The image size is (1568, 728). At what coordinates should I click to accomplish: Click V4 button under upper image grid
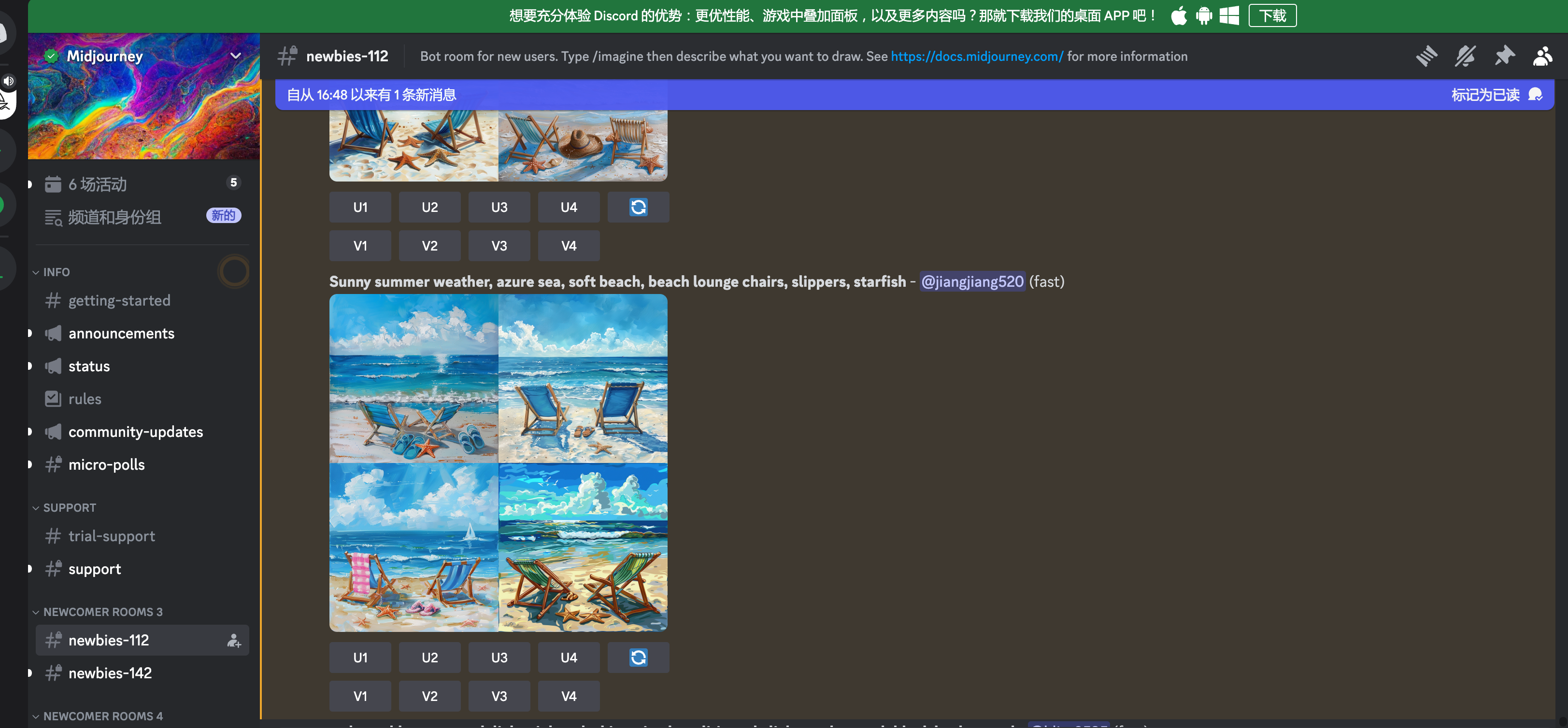tap(569, 246)
